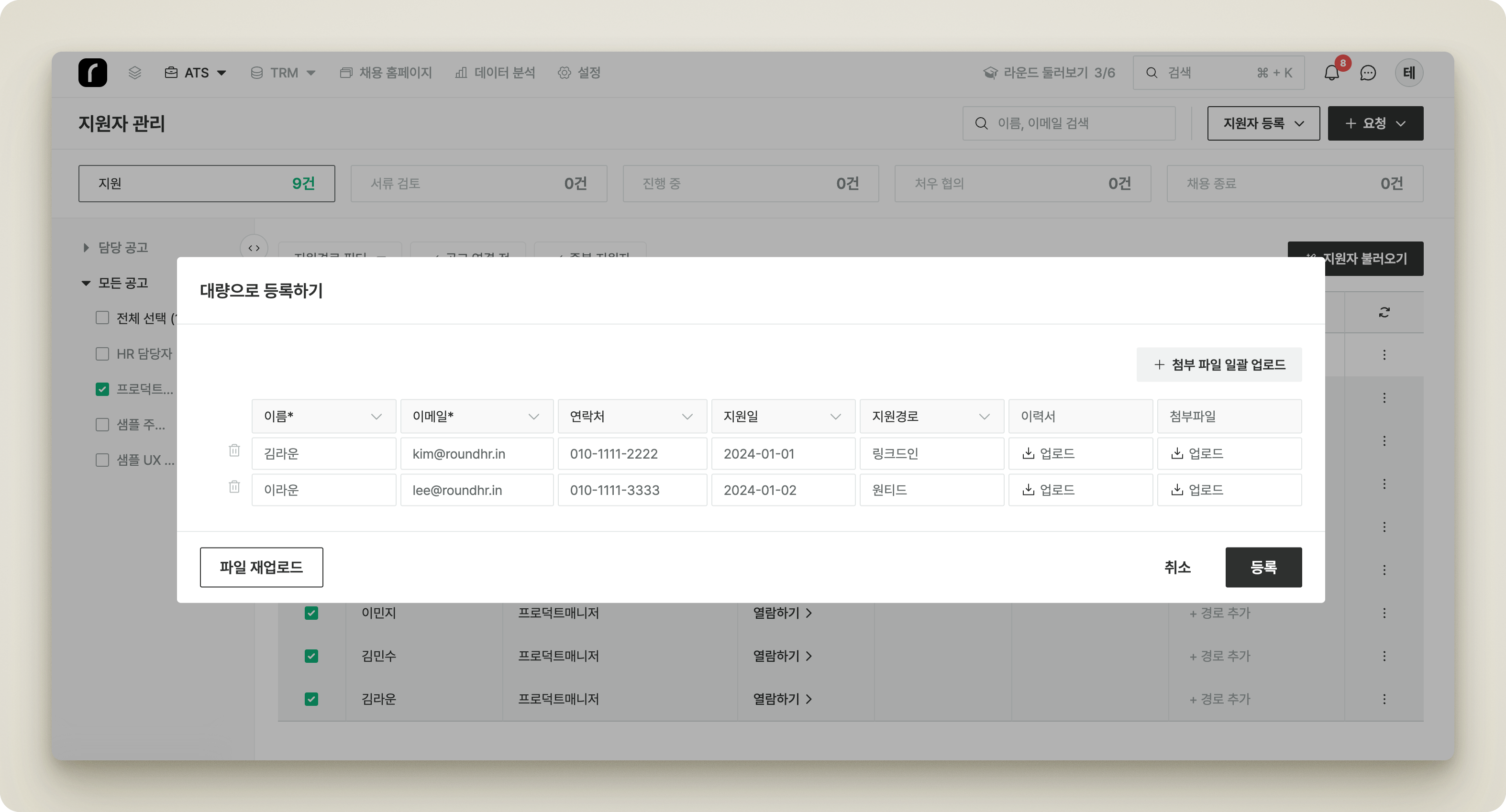
Task: Open the notifications bell
Action: tap(1331, 73)
